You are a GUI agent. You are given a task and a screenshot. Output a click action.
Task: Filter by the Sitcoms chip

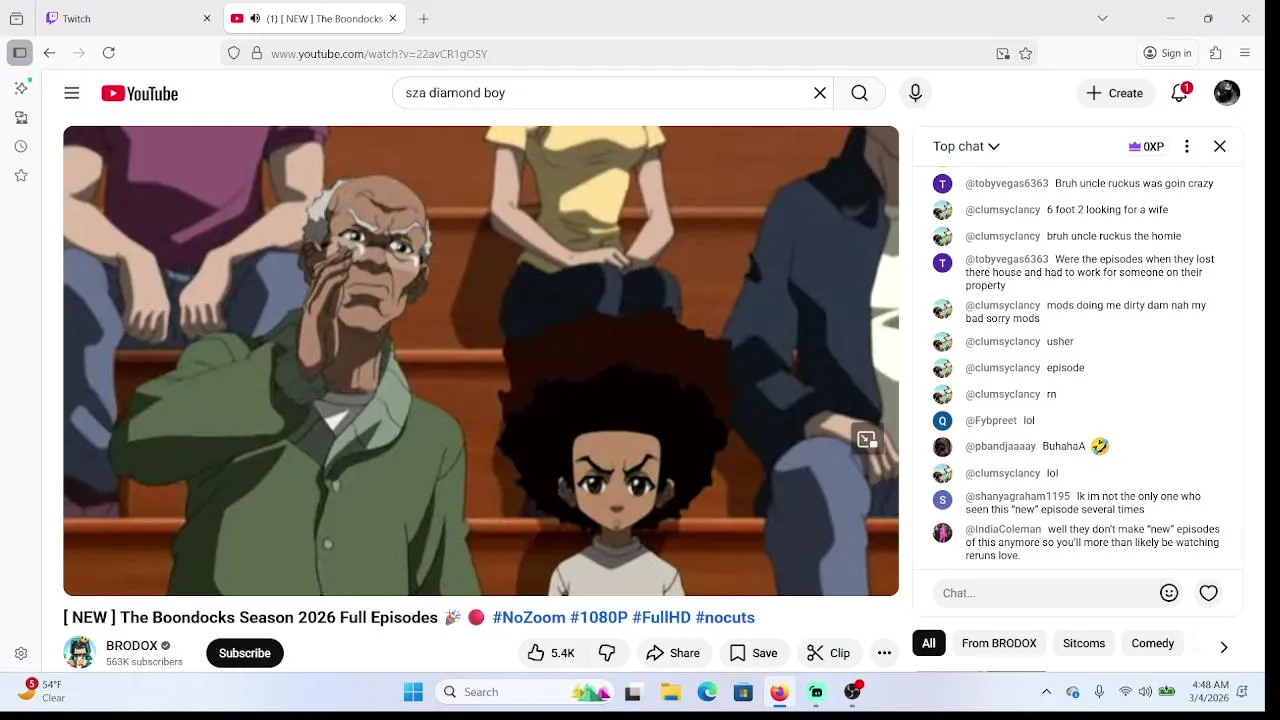pos(1084,643)
